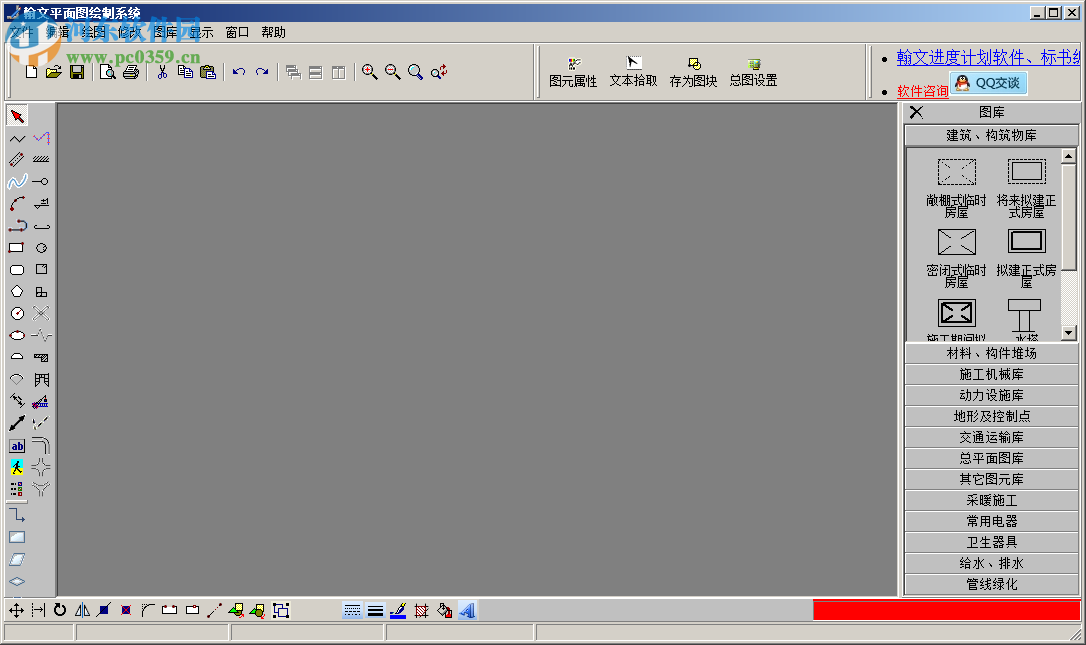Open the 图元属性 button

click(x=573, y=73)
